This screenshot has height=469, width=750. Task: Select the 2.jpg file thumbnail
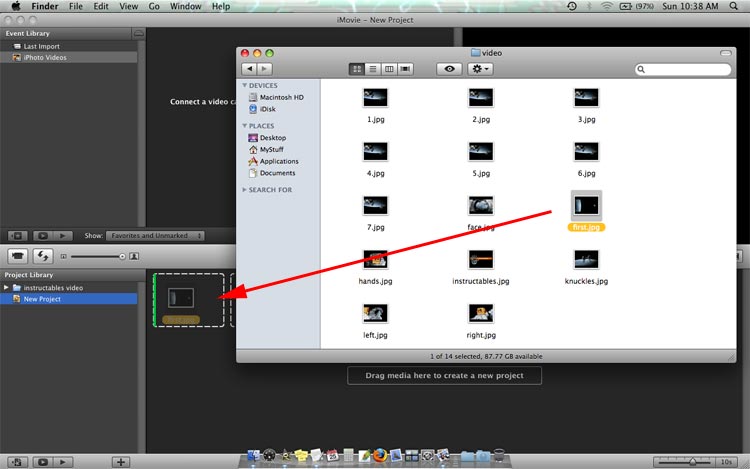click(x=481, y=98)
